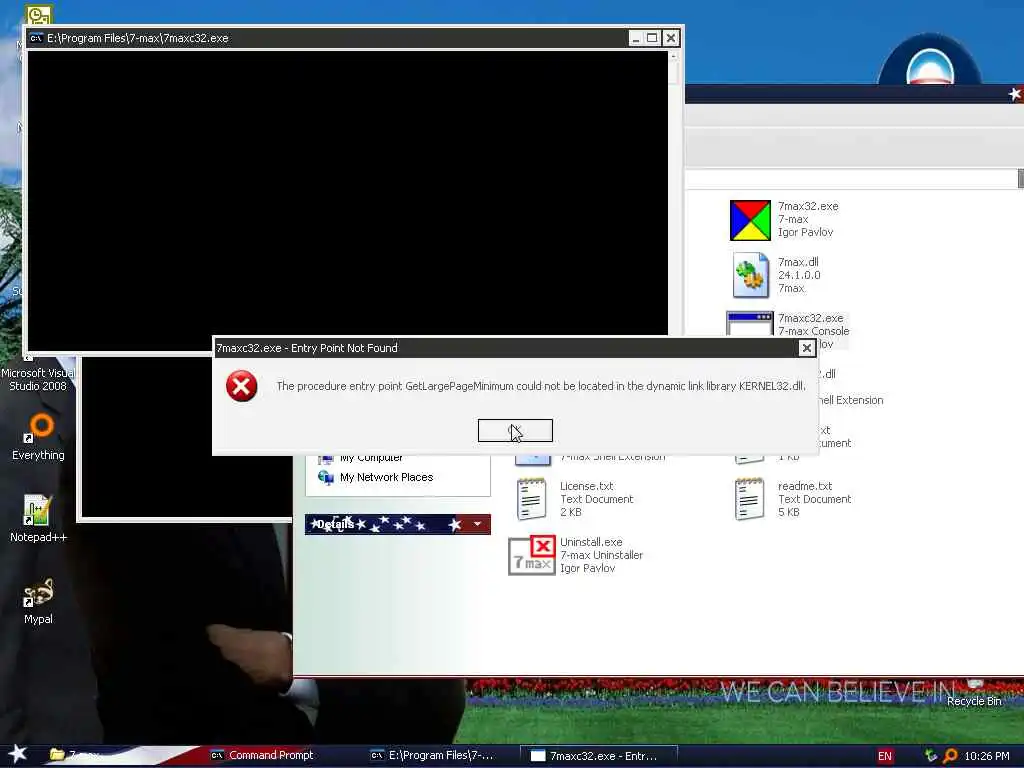
Task: Click the License.txt file name
Action: 586,486
